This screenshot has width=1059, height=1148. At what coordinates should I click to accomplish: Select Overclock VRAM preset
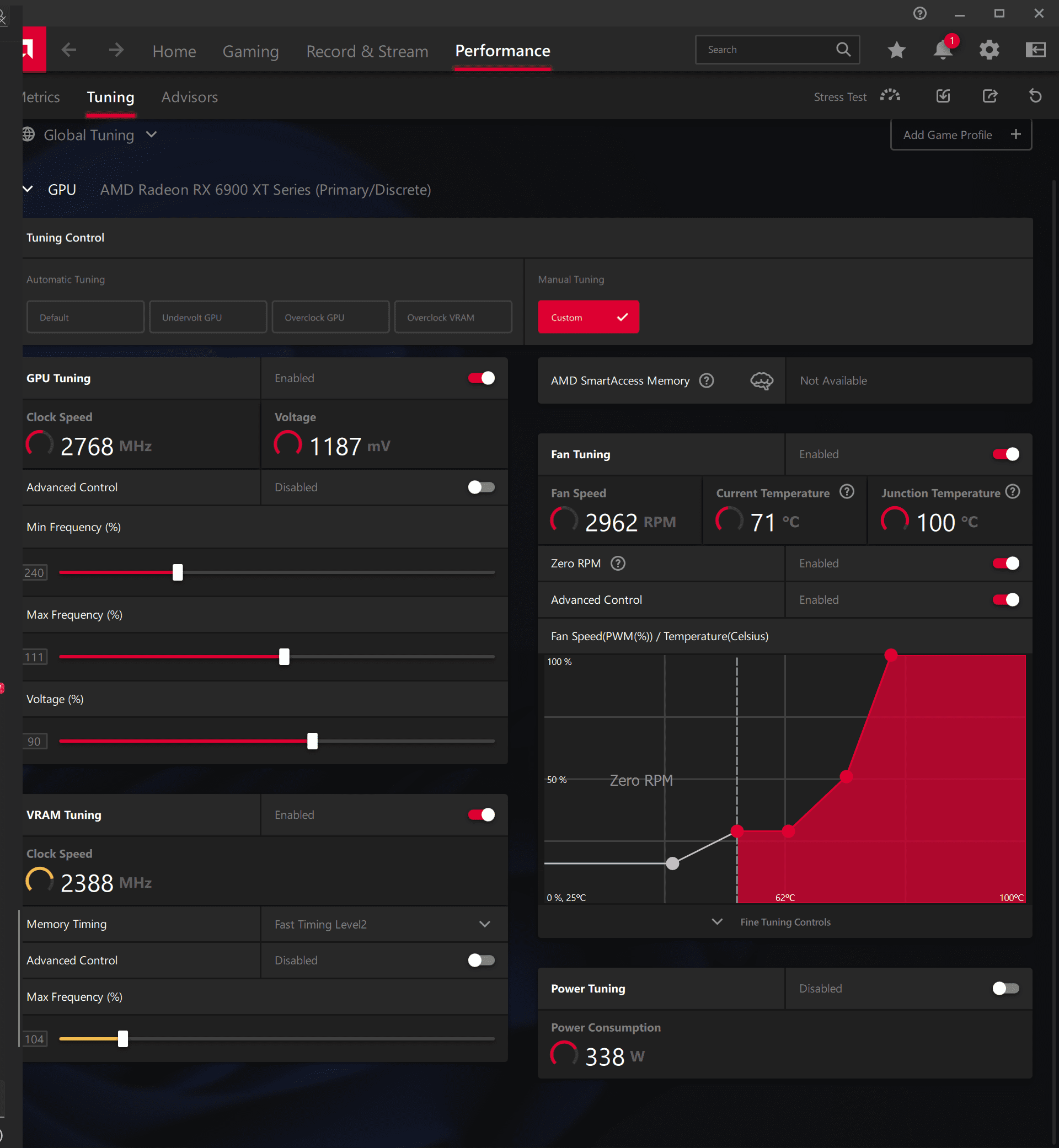[453, 317]
